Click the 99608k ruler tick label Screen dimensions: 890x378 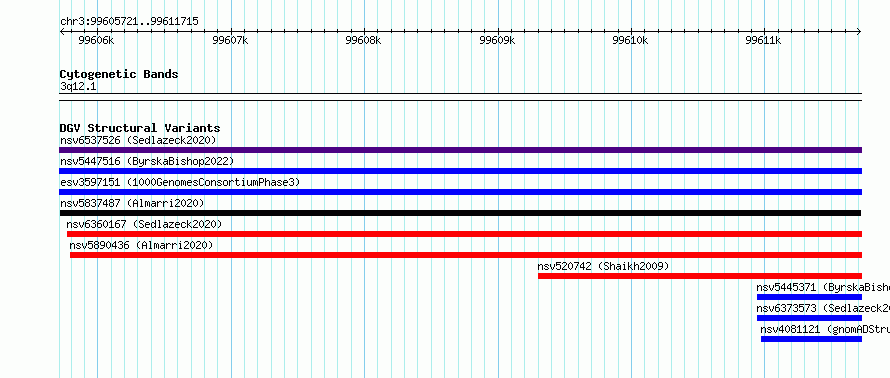pos(363,40)
